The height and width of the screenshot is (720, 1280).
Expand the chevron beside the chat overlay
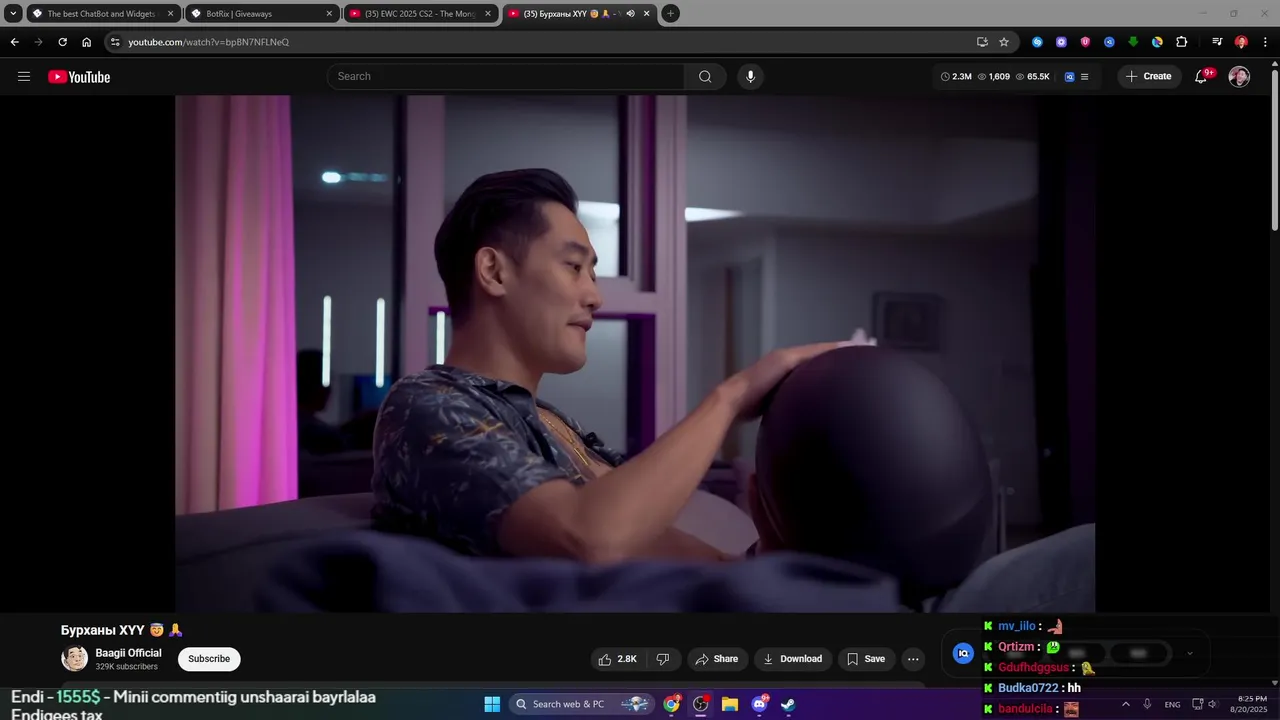coord(1190,653)
